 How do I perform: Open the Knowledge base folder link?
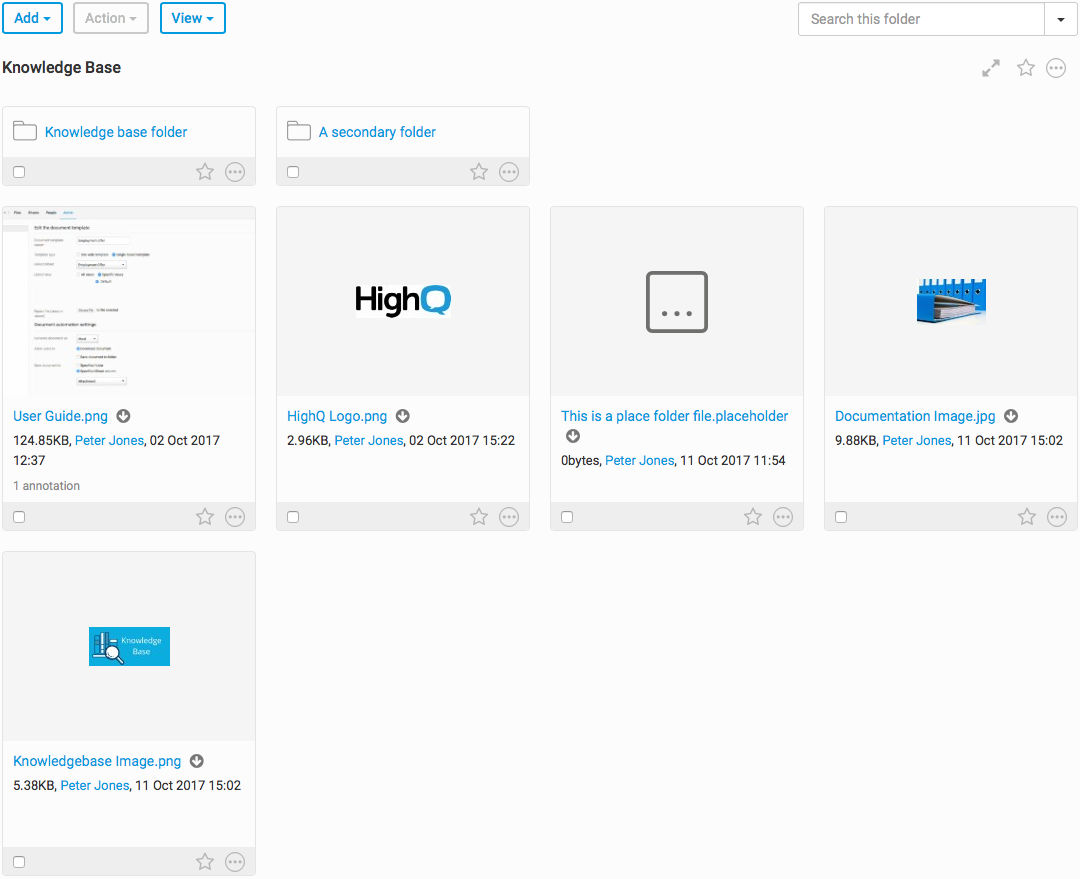116,132
